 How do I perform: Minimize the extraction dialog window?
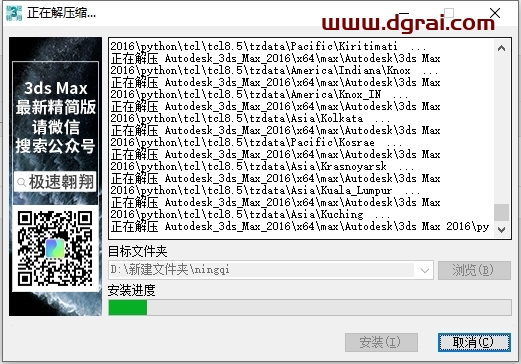[x=404, y=13]
